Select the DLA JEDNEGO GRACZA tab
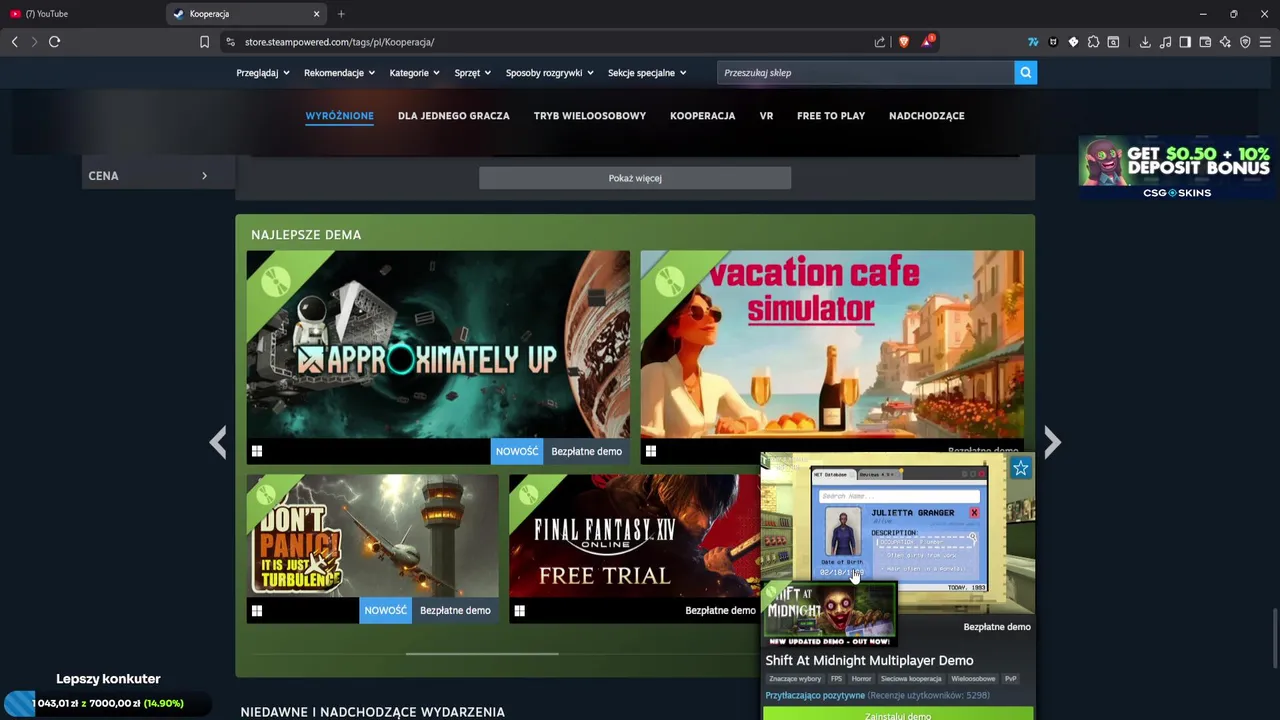1280x720 pixels. coord(454,116)
